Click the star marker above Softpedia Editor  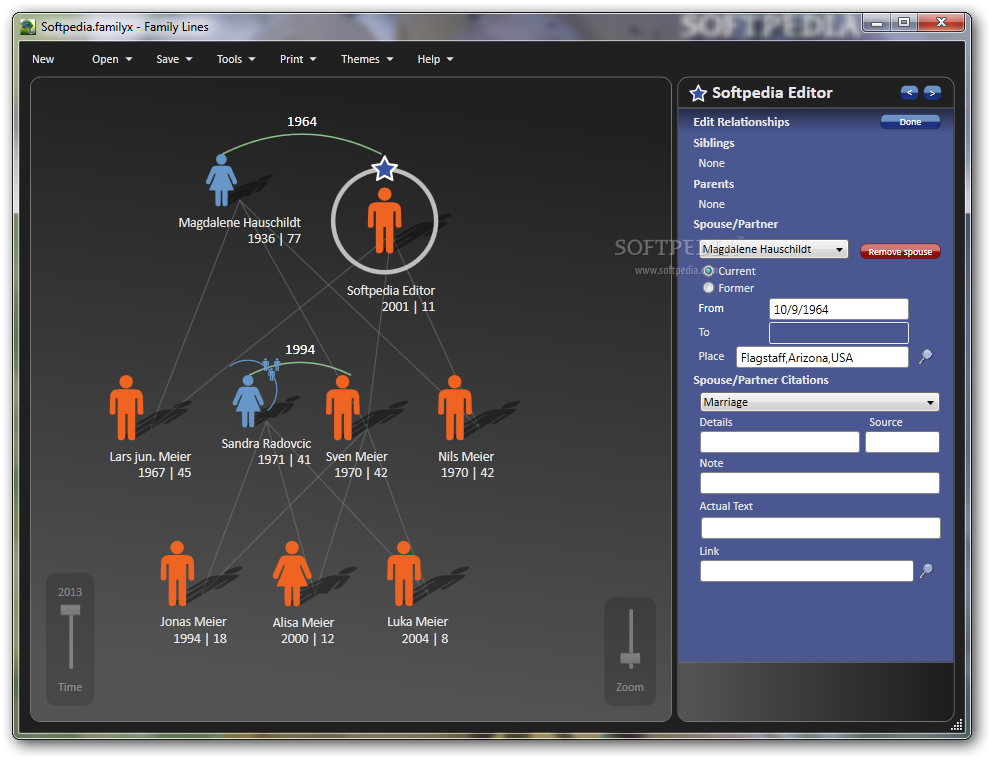pyautogui.click(x=385, y=169)
